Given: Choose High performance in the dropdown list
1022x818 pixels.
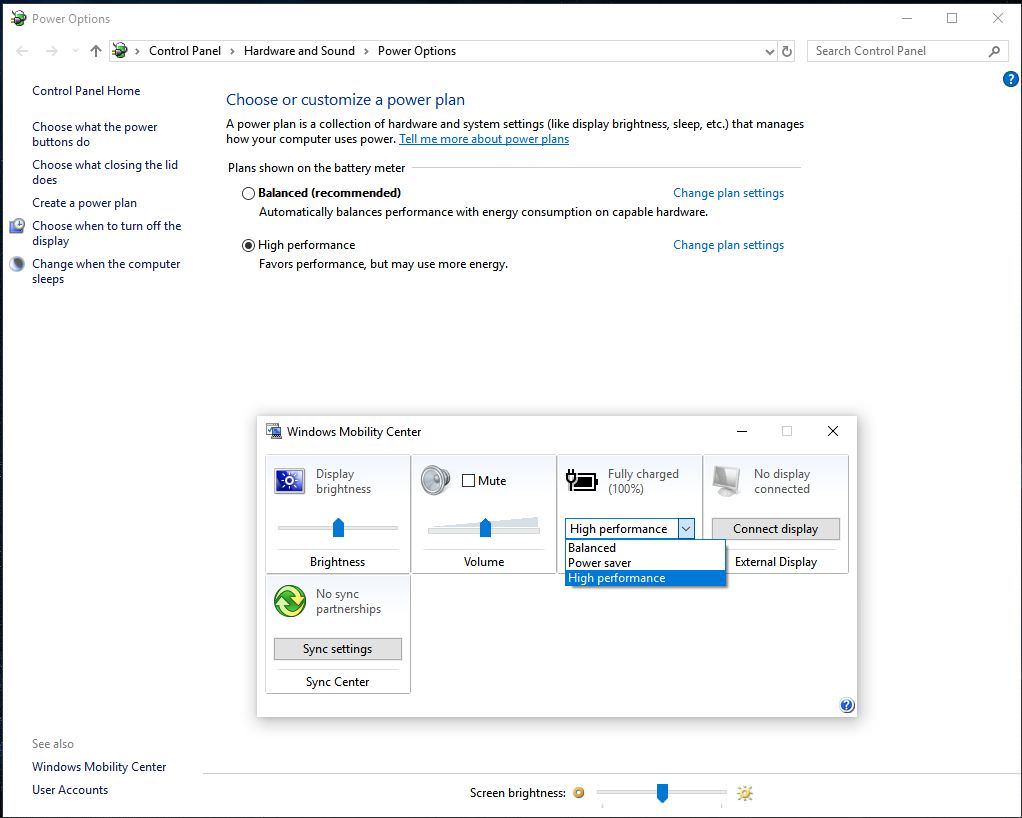Looking at the screenshot, I should coord(645,578).
